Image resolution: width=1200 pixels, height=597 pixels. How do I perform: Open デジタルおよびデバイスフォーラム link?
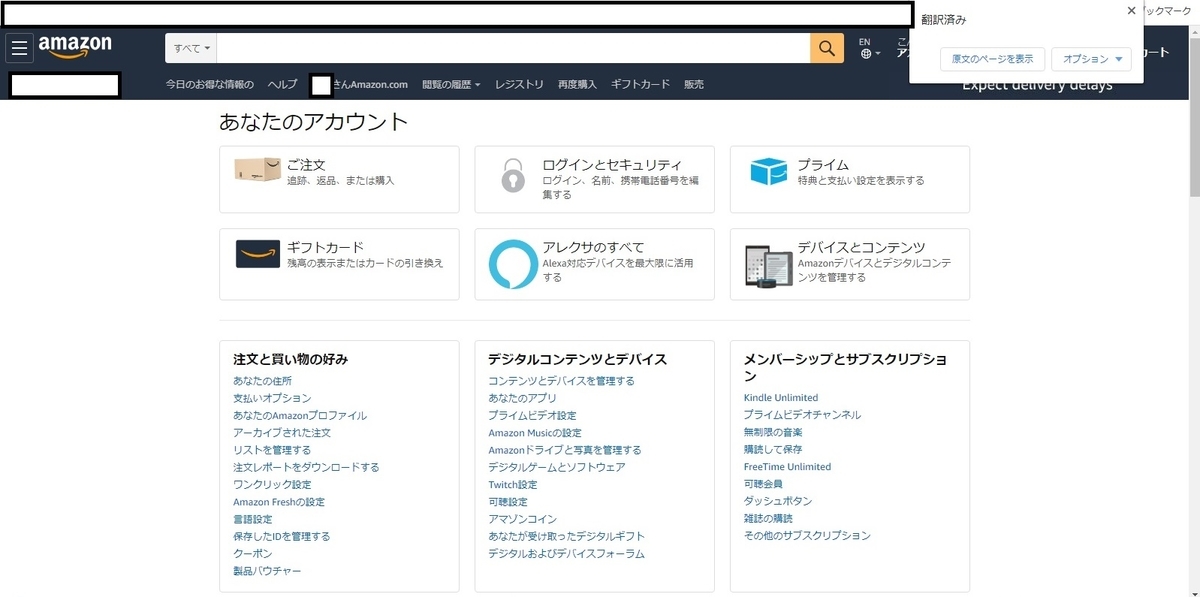(x=566, y=553)
